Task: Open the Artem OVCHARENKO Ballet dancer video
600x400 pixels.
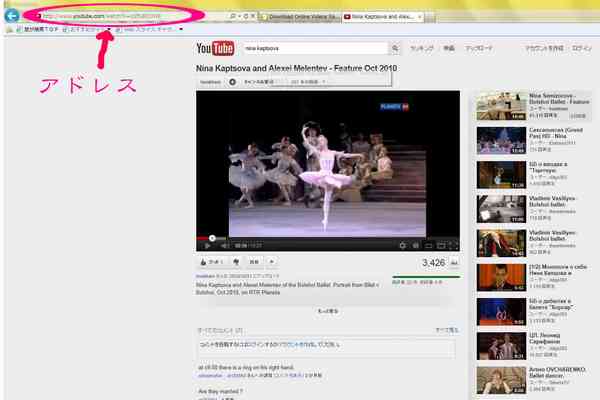Action: coord(501,380)
